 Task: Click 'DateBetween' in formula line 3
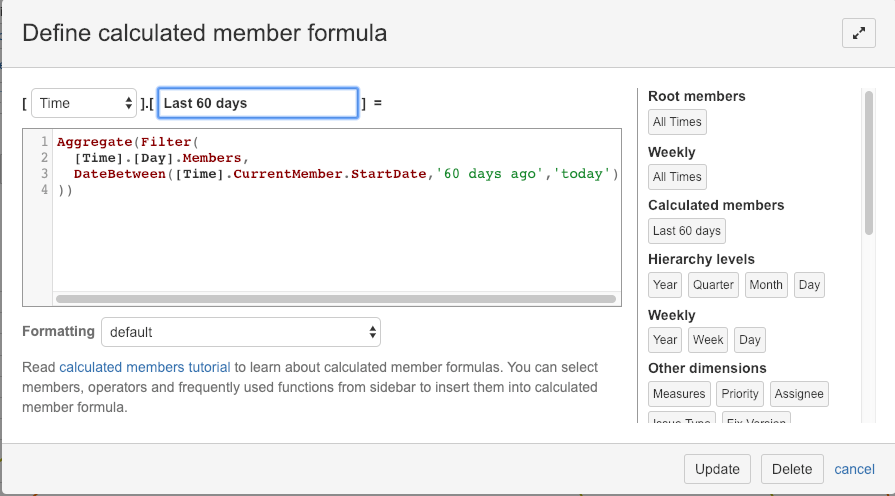coord(120,174)
